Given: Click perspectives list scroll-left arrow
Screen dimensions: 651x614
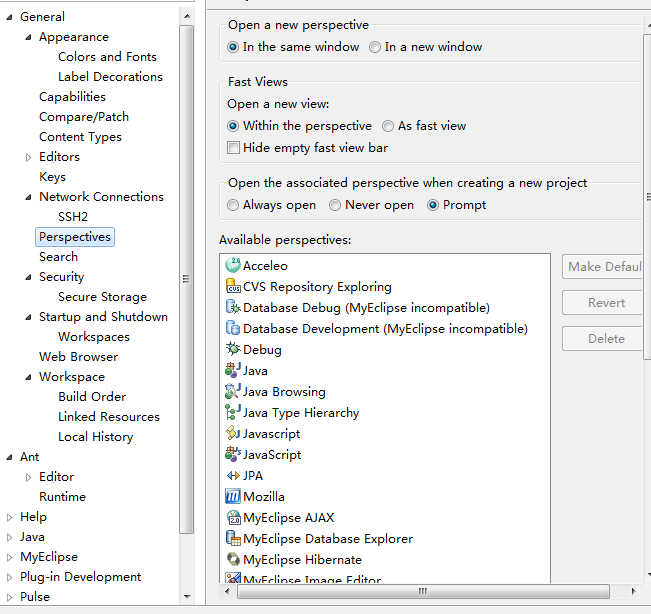Looking at the screenshot, I should point(227,591).
